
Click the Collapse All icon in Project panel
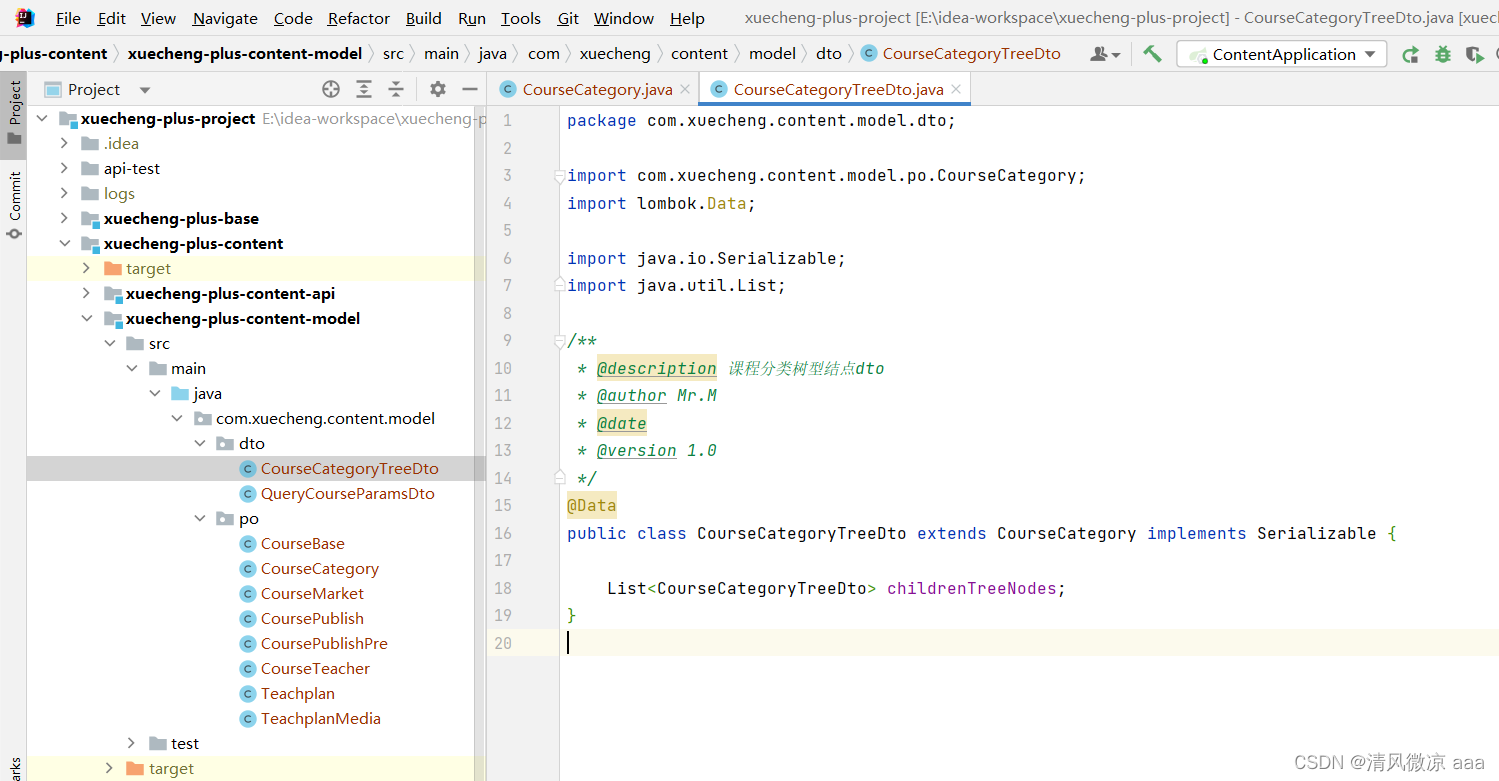[x=396, y=89]
